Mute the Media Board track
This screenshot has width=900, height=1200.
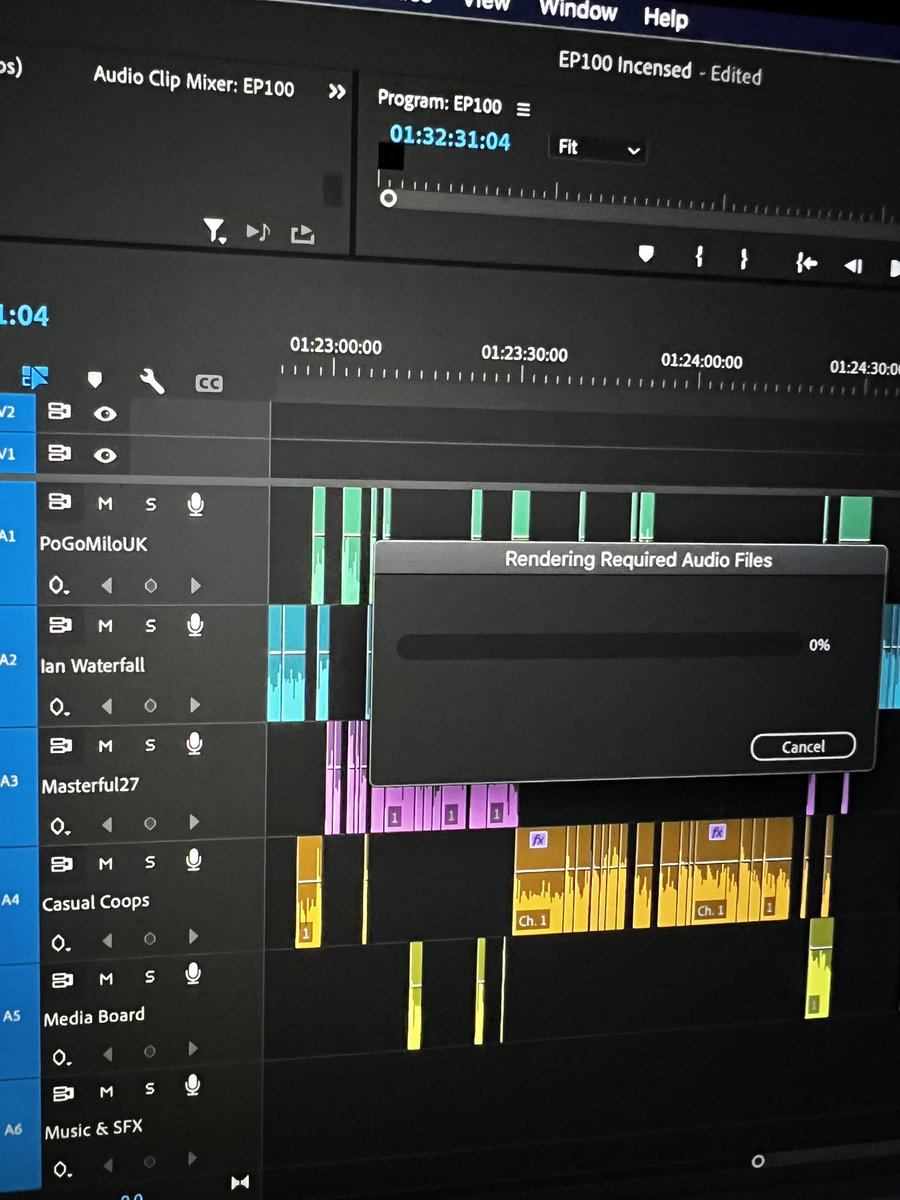pyautogui.click(x=106, y=978)
